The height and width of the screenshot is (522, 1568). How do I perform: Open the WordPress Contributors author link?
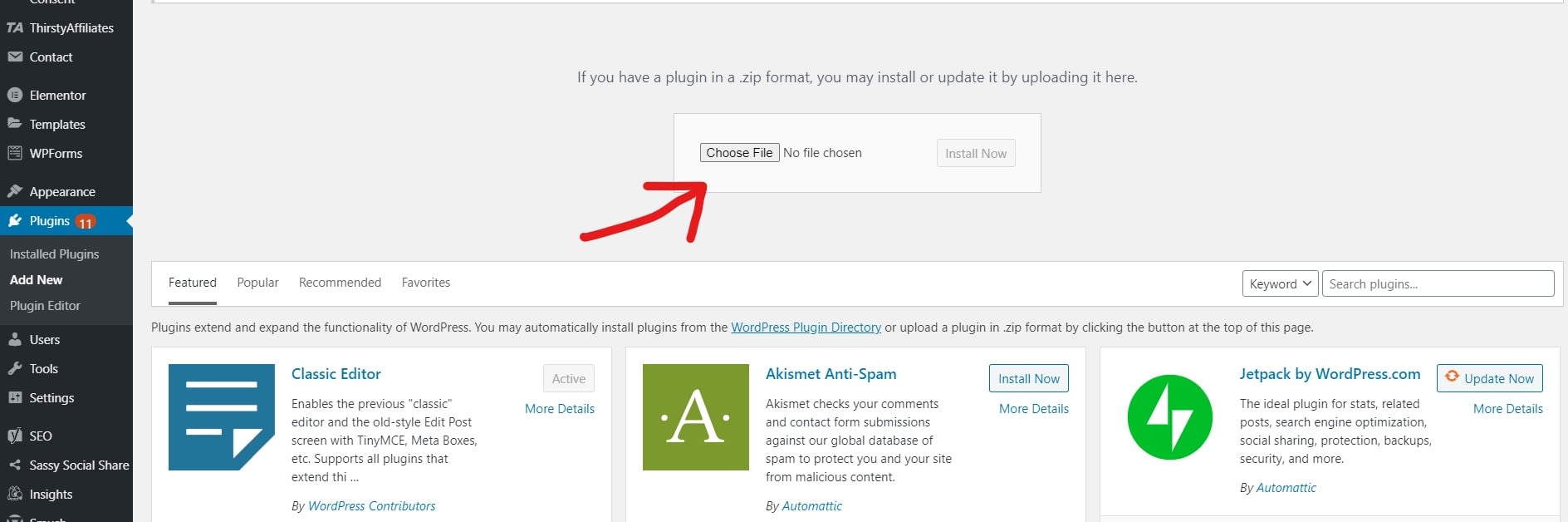pyautogui.click(x=371, y=506)
